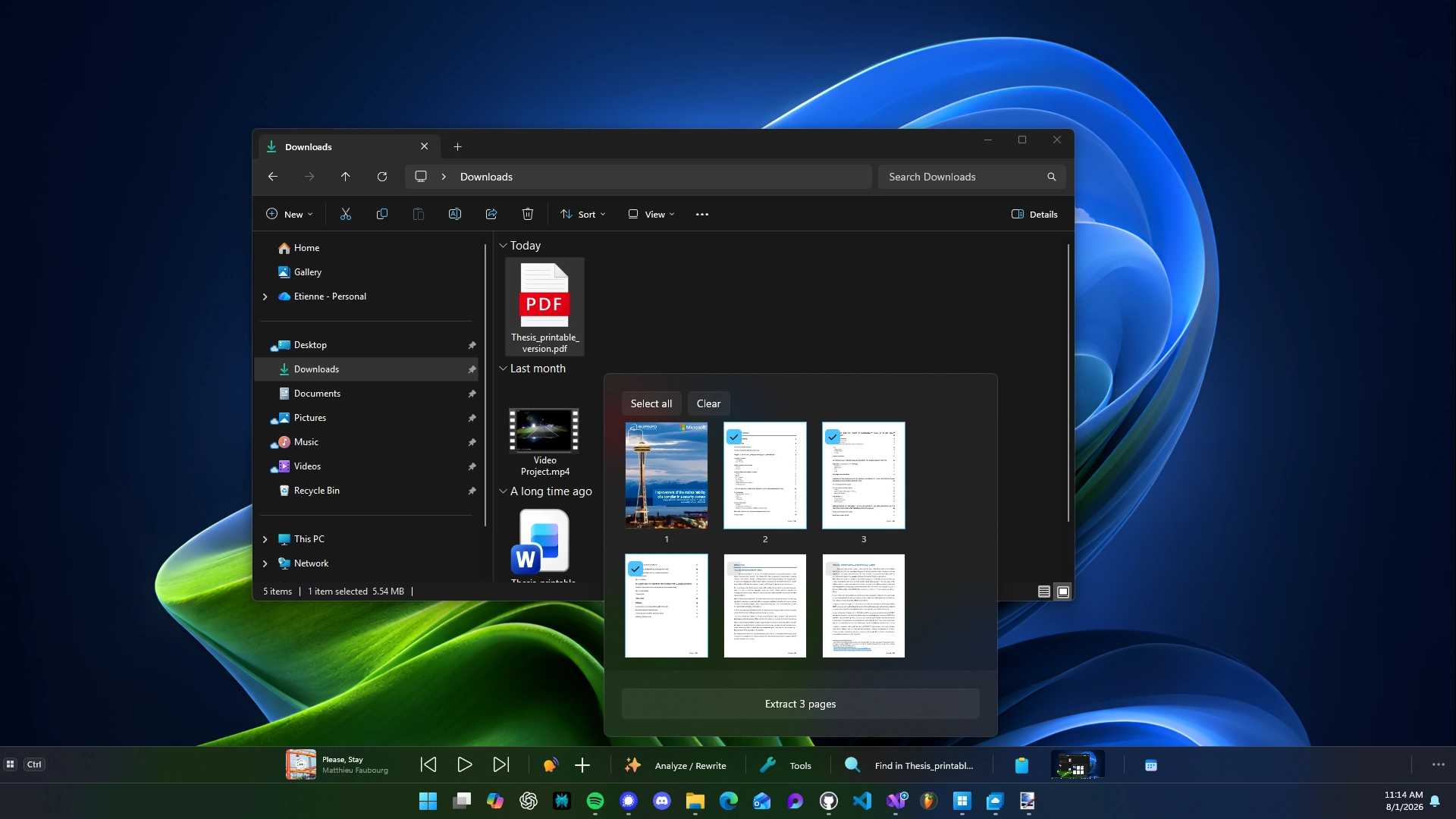Collapse the Today group
This screenshot has height=819, width=1456.
tap(503, 246)
